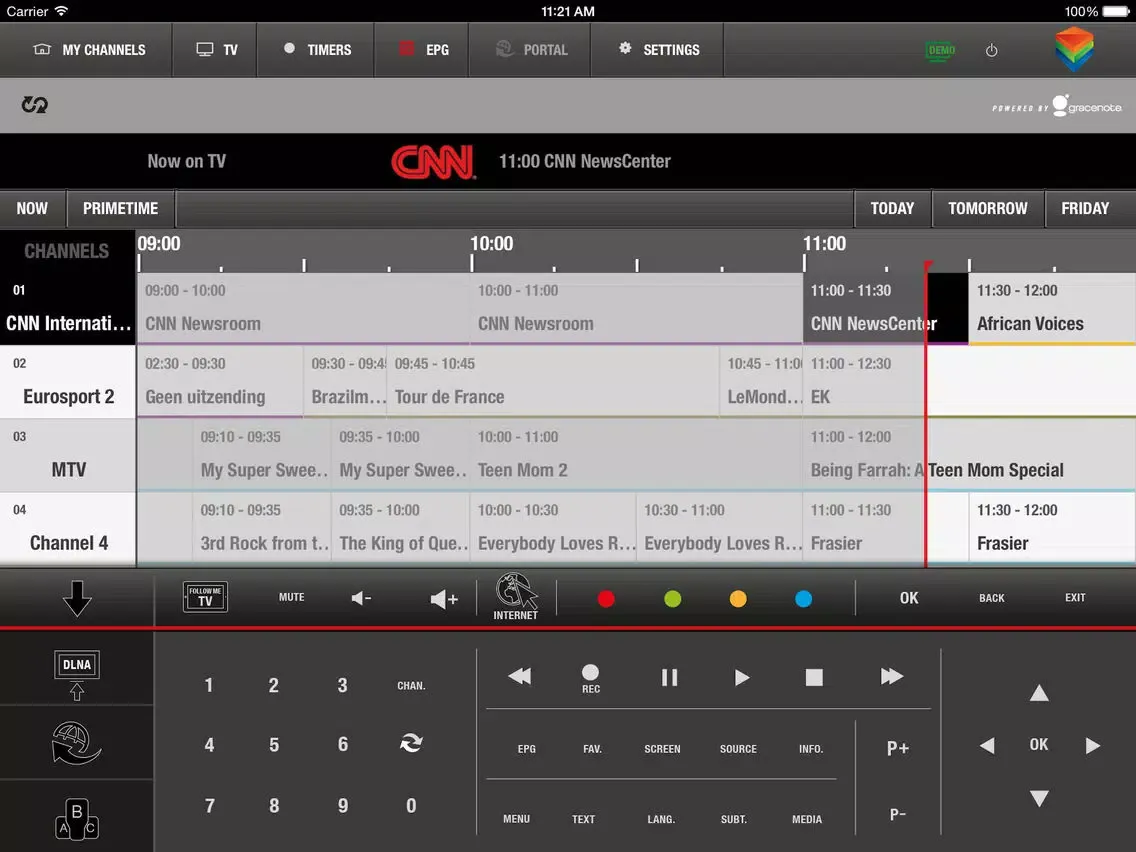This screenshot has height=852, width=1136.
Task: Collapse remote with down arrow
Action: (x=77, y=598)
